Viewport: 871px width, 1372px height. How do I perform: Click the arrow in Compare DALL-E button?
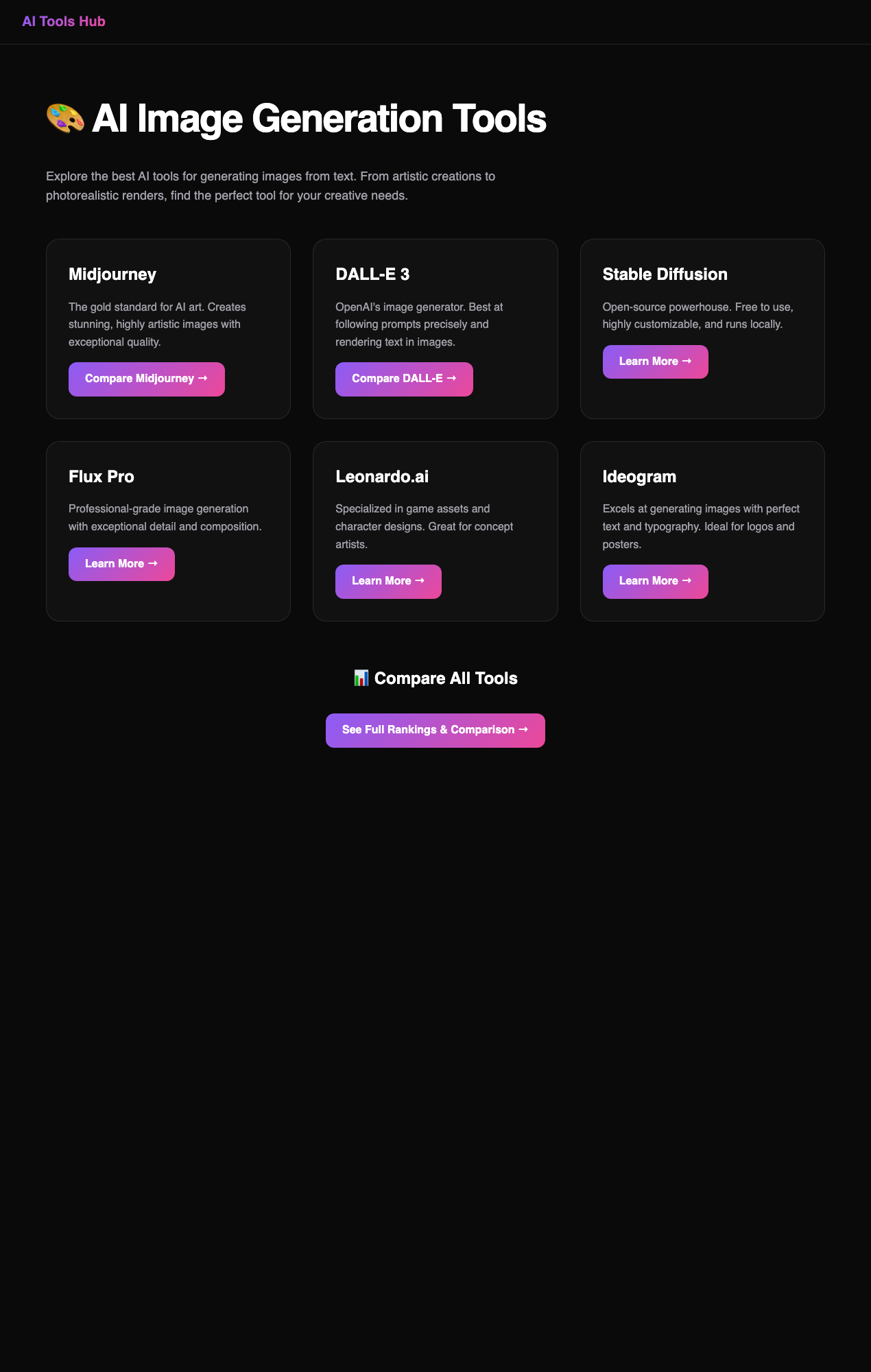(x=452, y=379)
